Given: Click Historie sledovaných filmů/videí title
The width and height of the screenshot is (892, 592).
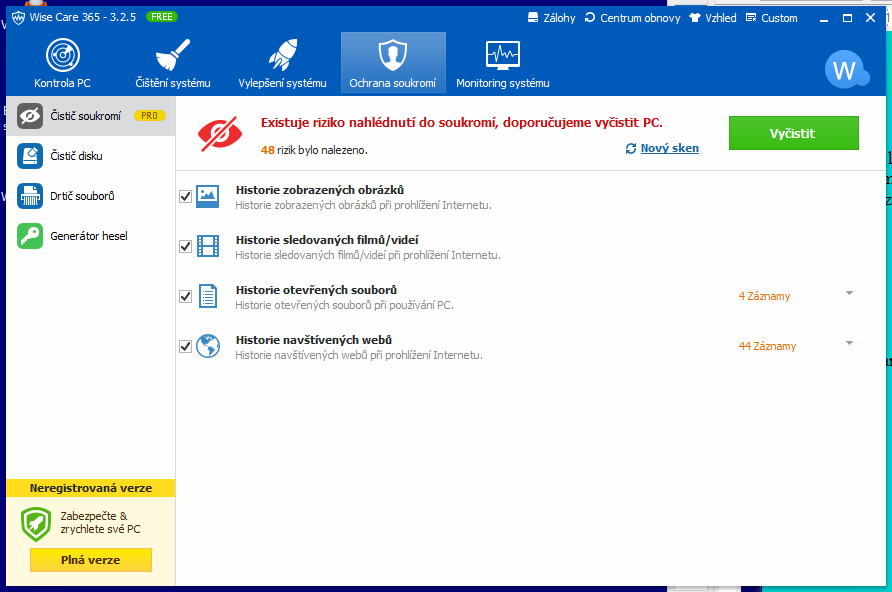Looking at the screenshot, I should [327, 240].
